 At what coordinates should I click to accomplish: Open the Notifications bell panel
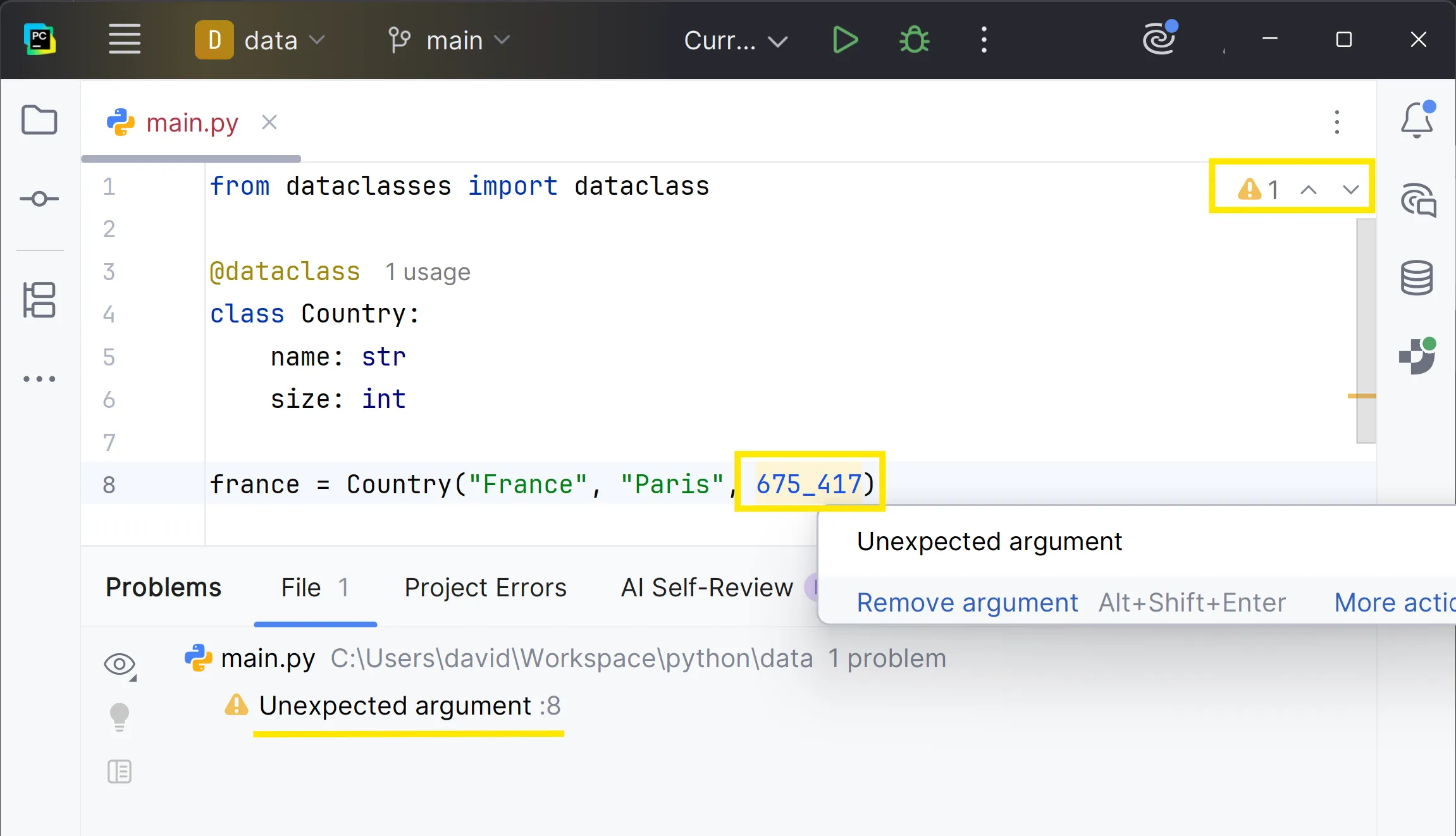pos(1417,120)
